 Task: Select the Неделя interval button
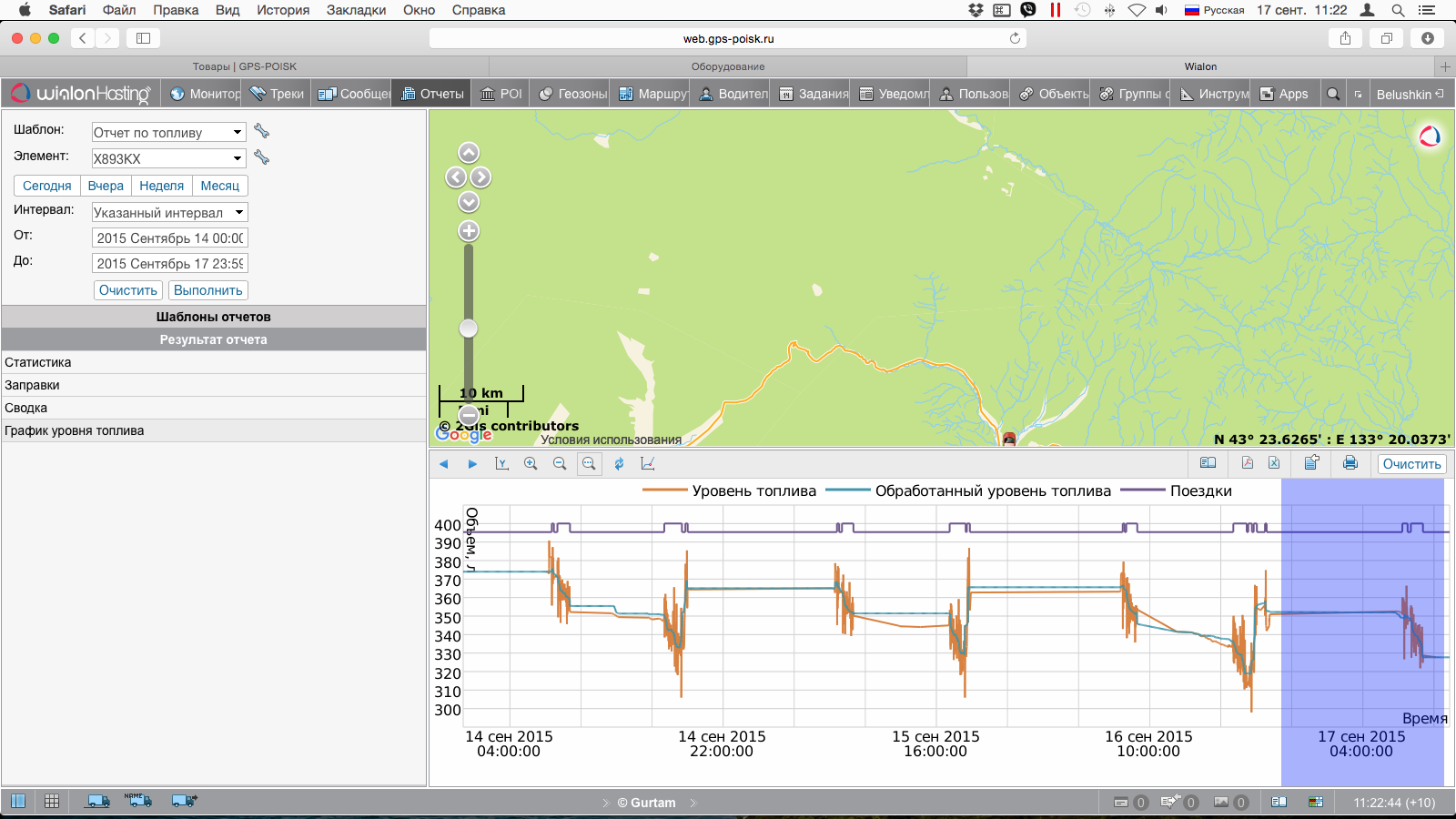[x=161, y=186]
